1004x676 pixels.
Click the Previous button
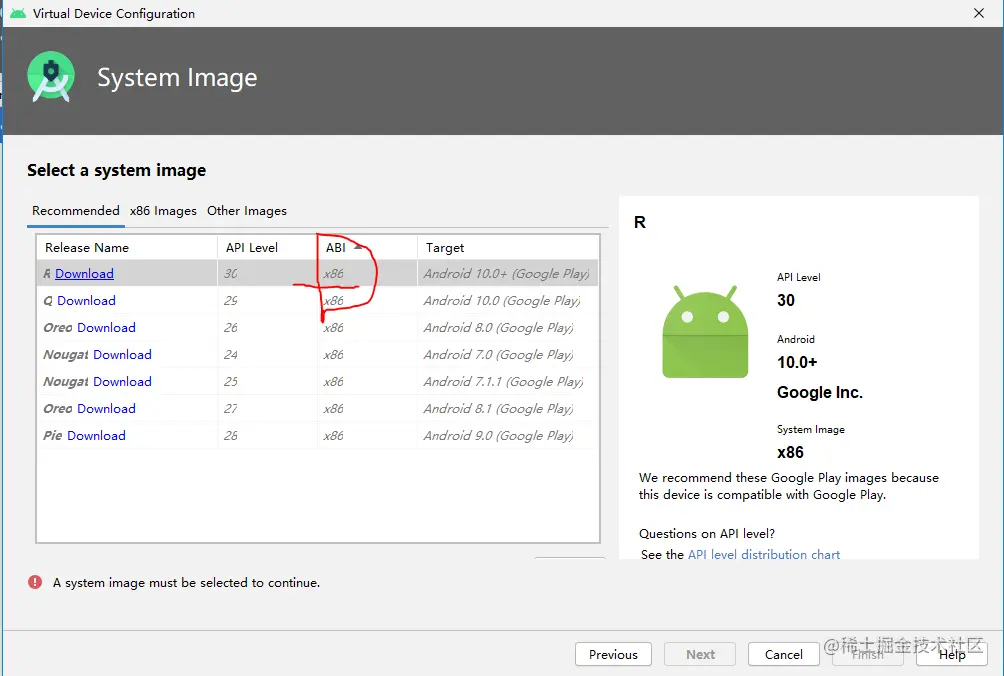(613, 654)
